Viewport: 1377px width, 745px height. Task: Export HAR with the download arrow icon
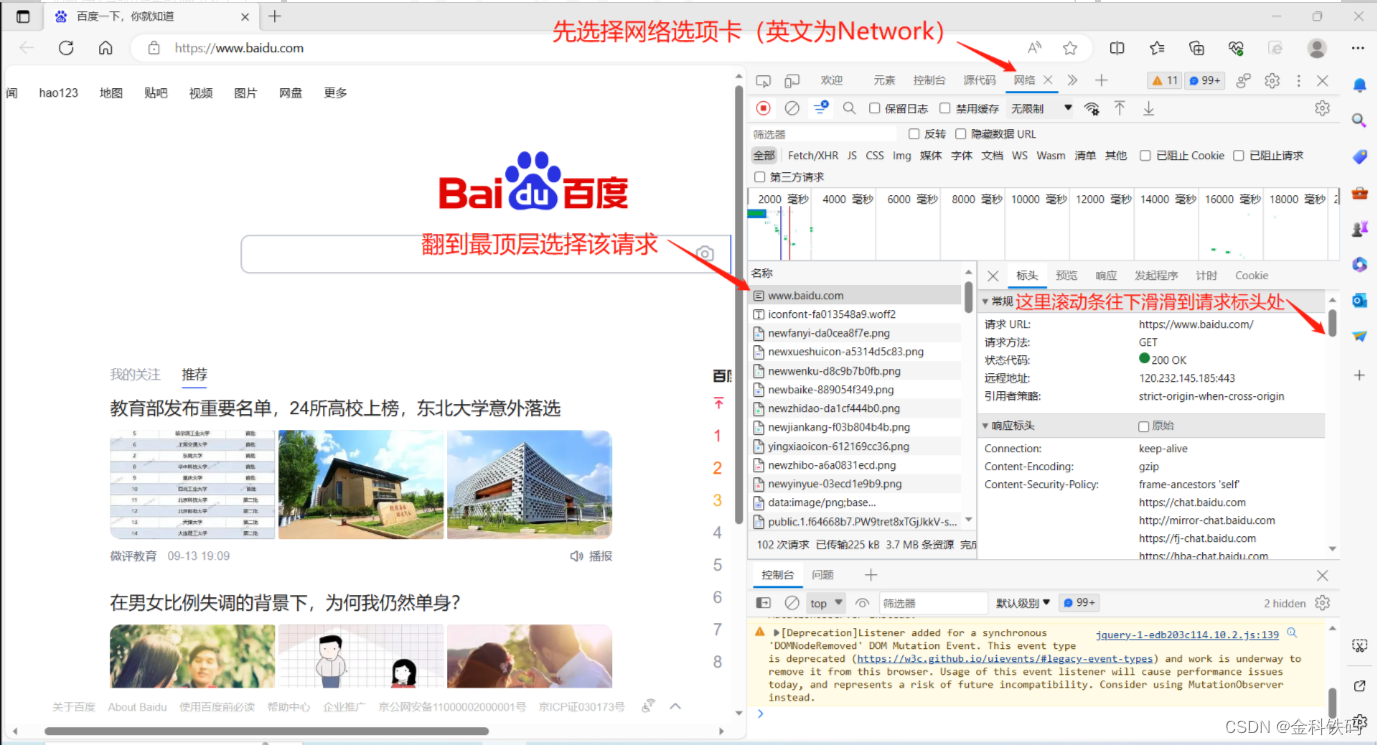click(x=1148, y=108)
